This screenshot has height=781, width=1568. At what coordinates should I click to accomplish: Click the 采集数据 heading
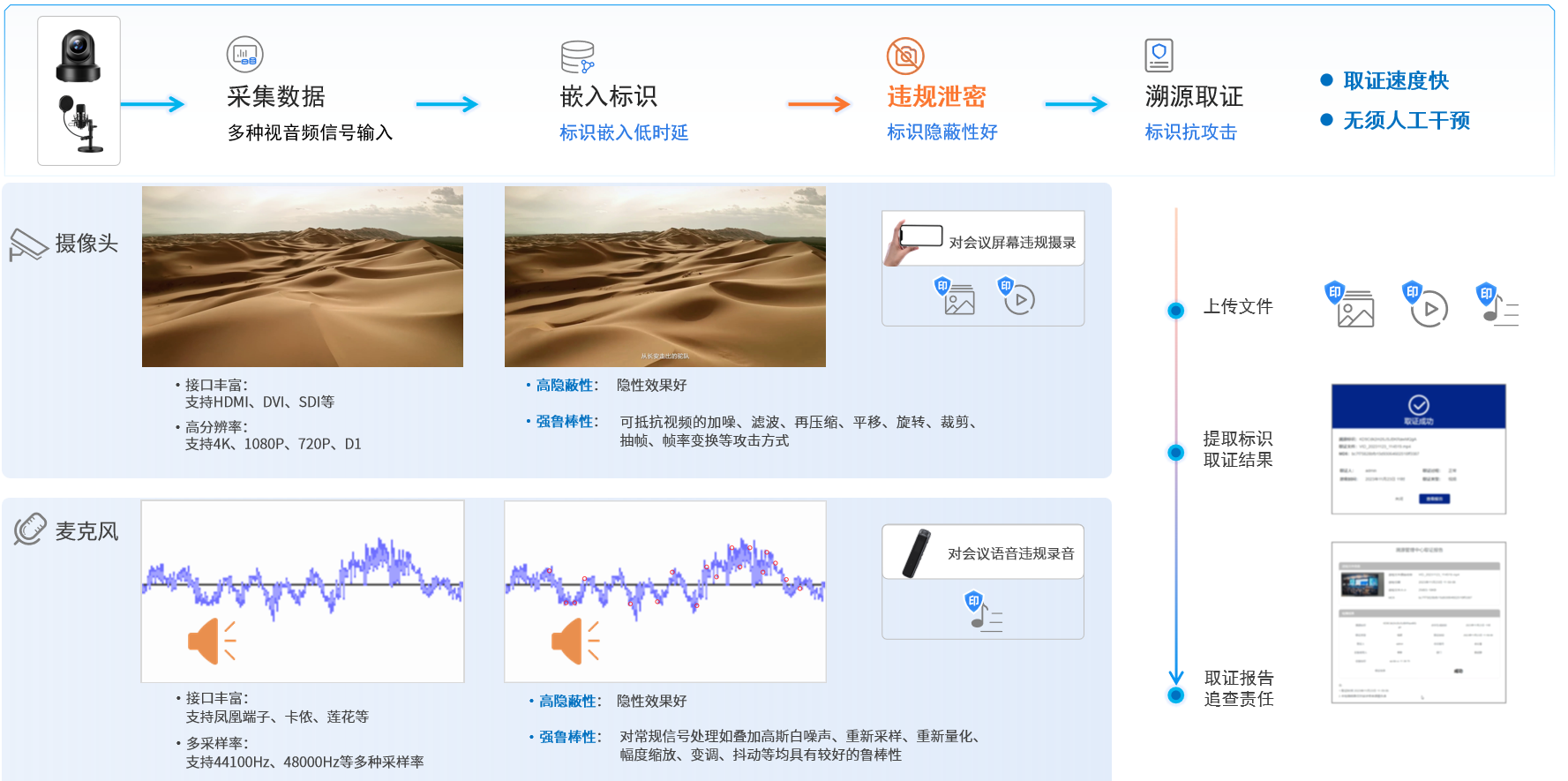(x=276, y=96)
